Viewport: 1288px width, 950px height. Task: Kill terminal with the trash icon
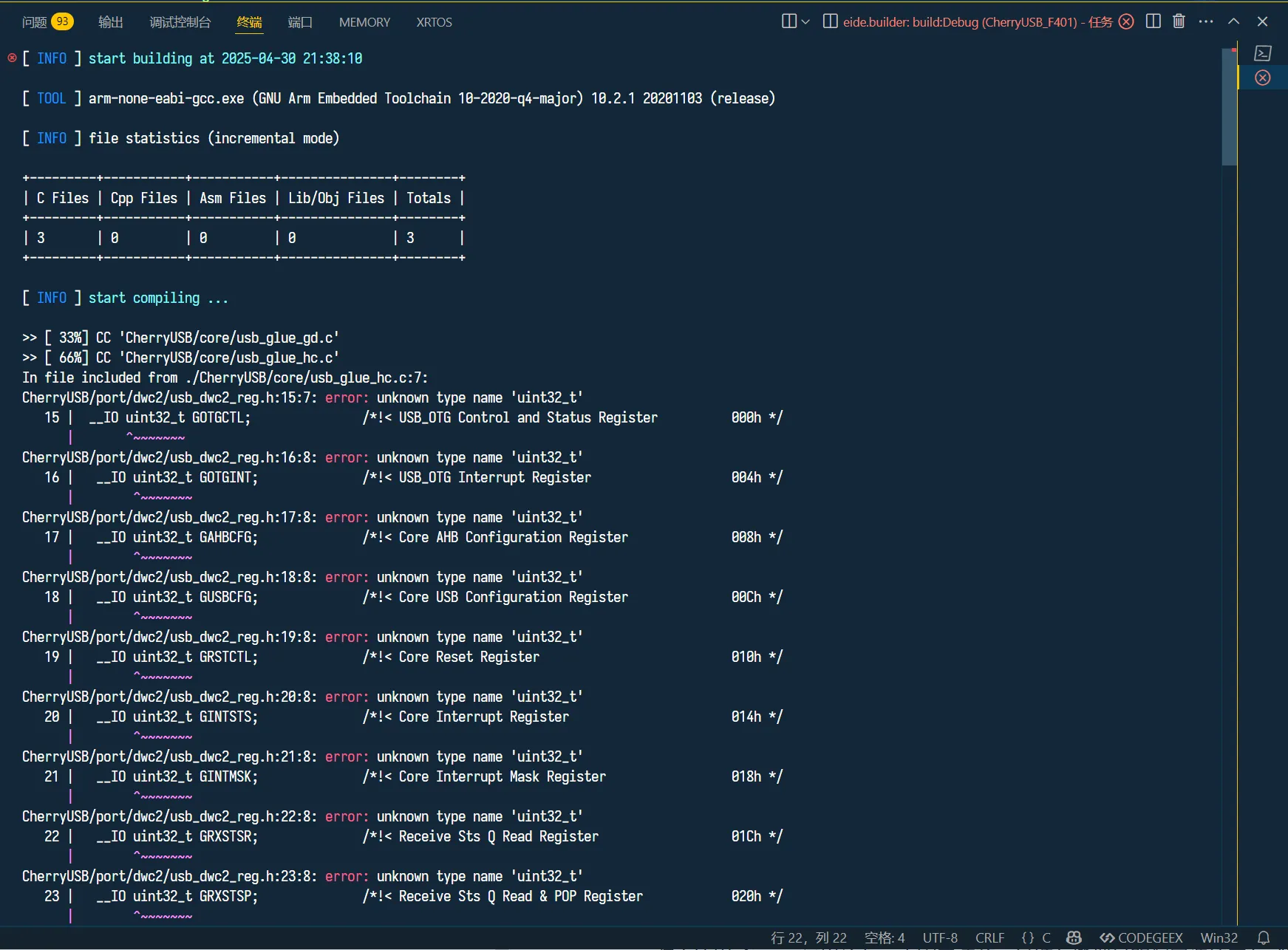coord(1179,21)
